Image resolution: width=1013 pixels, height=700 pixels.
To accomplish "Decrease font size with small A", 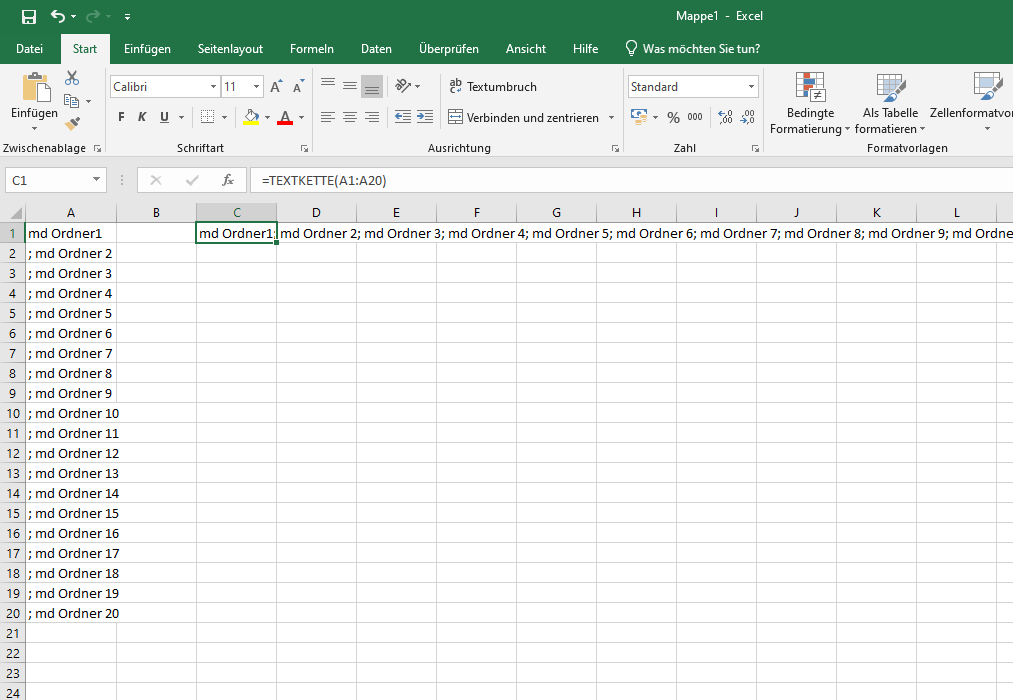I will point(298,87).
